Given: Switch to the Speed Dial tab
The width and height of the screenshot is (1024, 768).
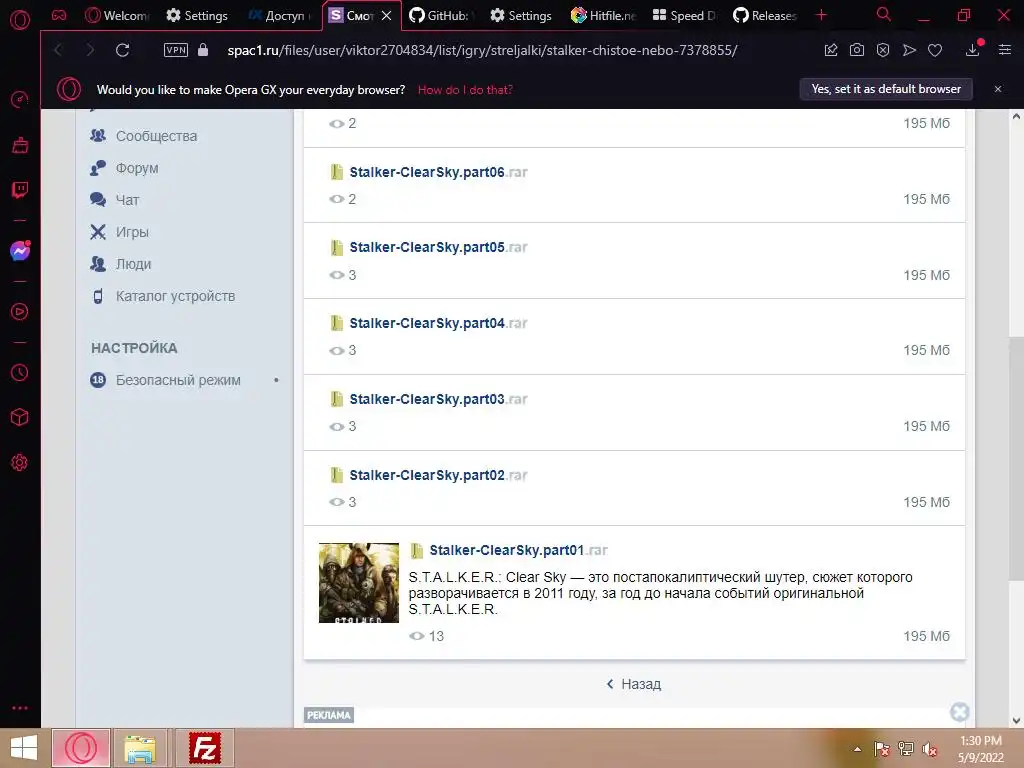Looking at the screenshot, I should tap(684, 16).
